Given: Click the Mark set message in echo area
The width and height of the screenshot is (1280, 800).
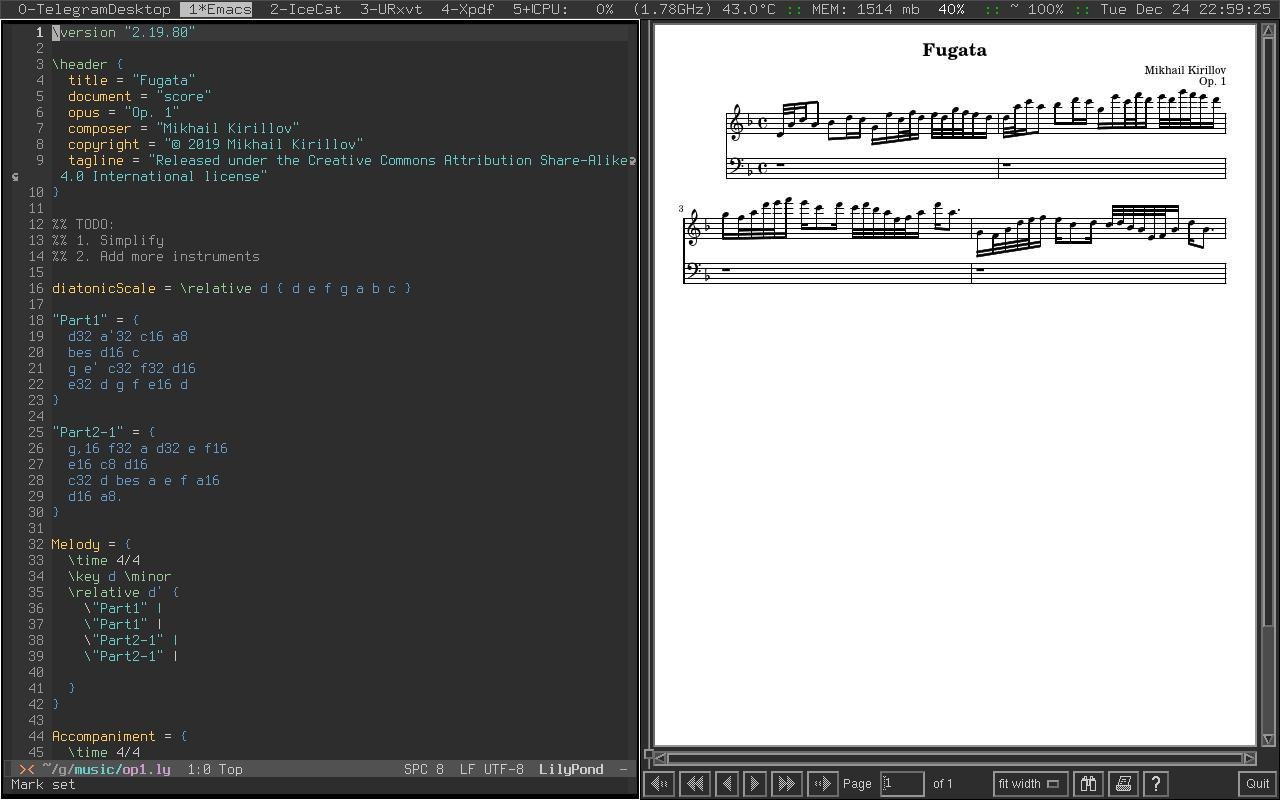Looking at the screenshot, I should (43, 785).
